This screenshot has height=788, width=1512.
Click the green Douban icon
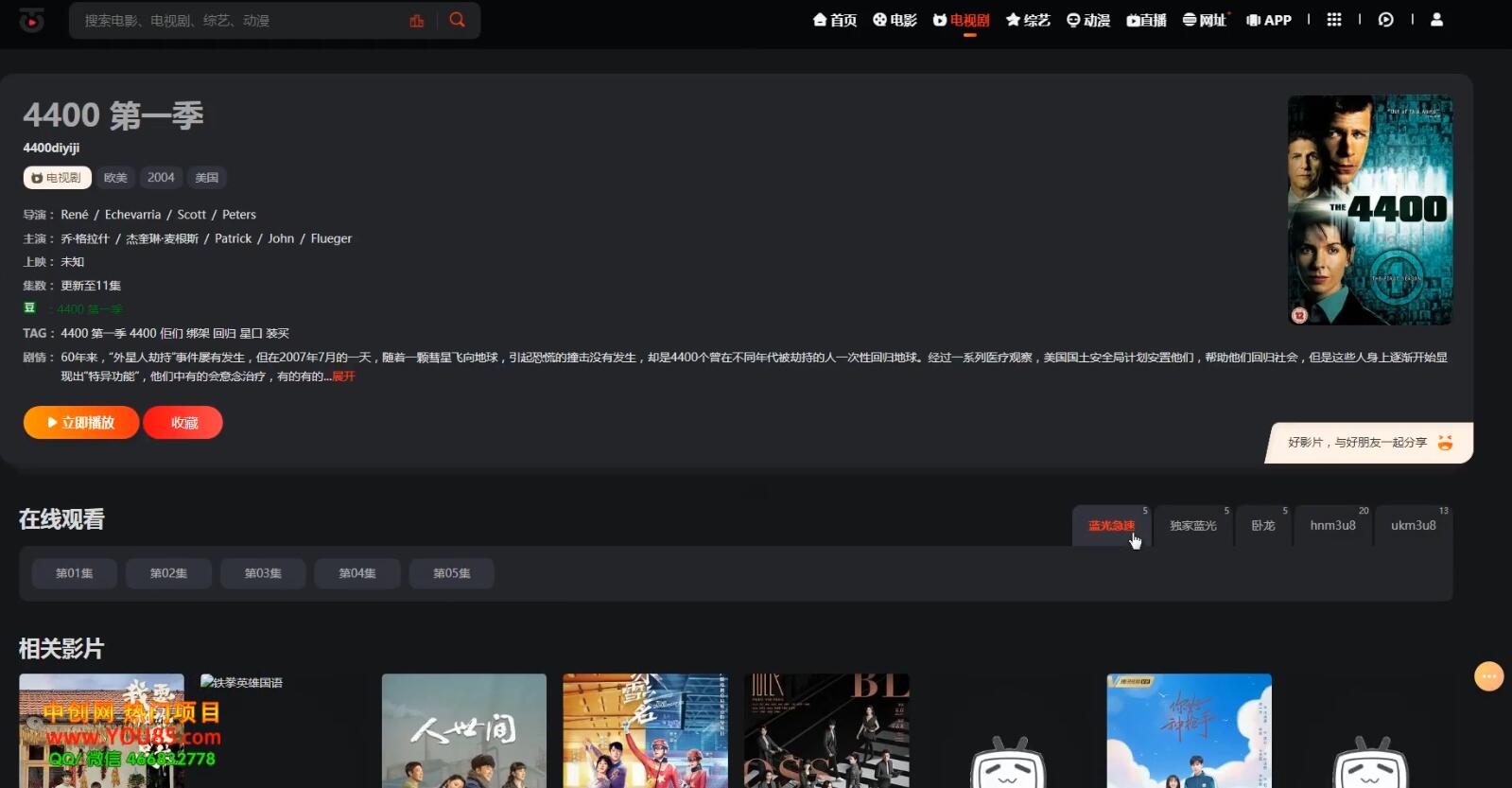click(x=30, y=308)
